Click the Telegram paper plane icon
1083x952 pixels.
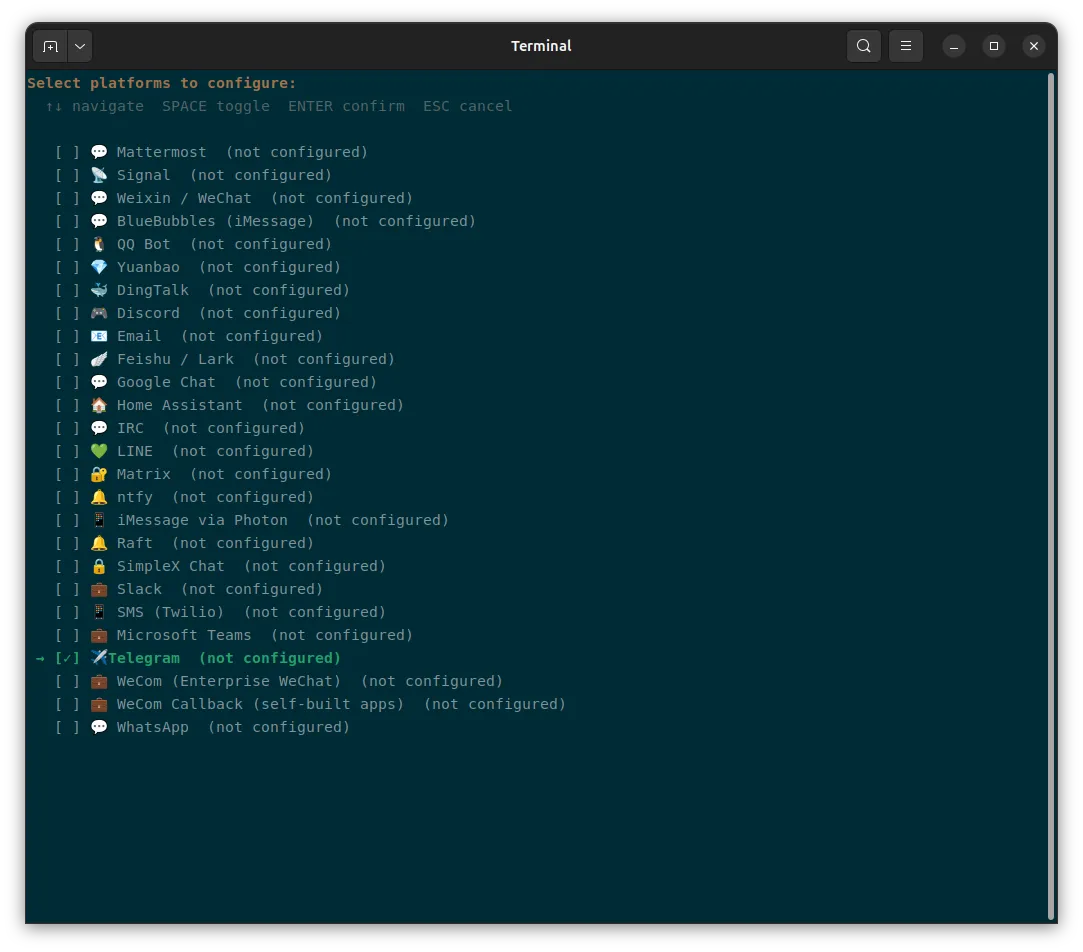(99, 658)
